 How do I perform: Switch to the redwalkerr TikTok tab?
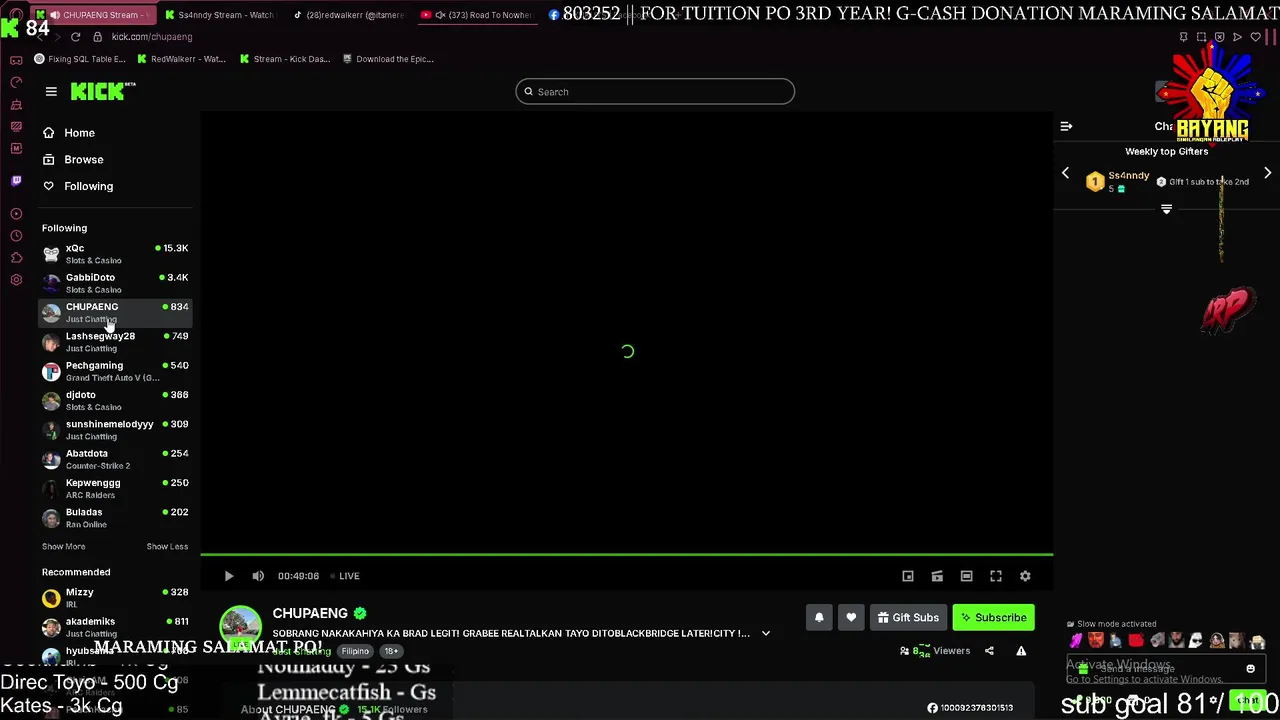[x=350, y=15]
